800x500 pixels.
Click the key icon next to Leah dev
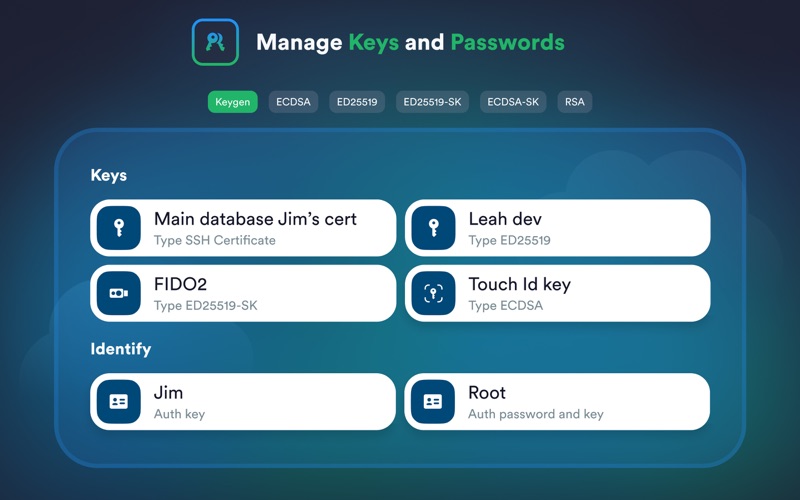pyautogui.click(x=433, y=228)
